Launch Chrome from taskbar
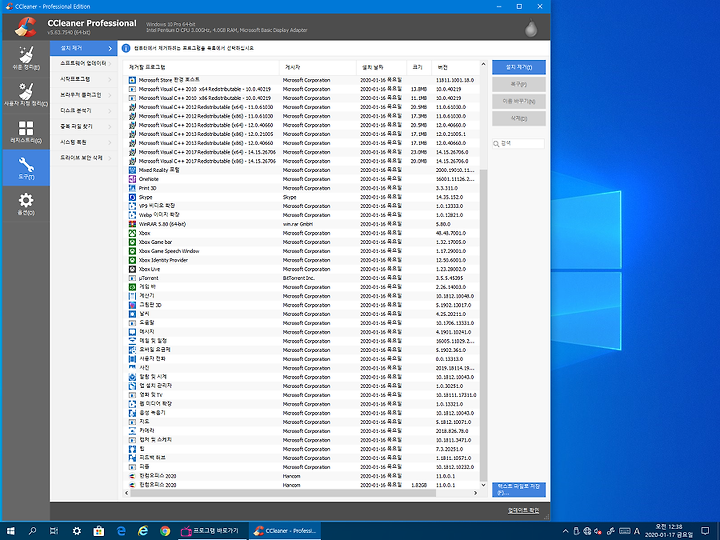720x540 pixels. (165, 531)
